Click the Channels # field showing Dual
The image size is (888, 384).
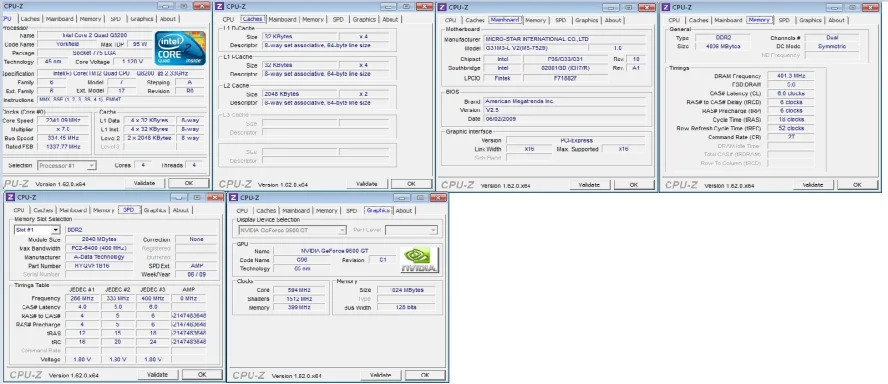[831, 37]
